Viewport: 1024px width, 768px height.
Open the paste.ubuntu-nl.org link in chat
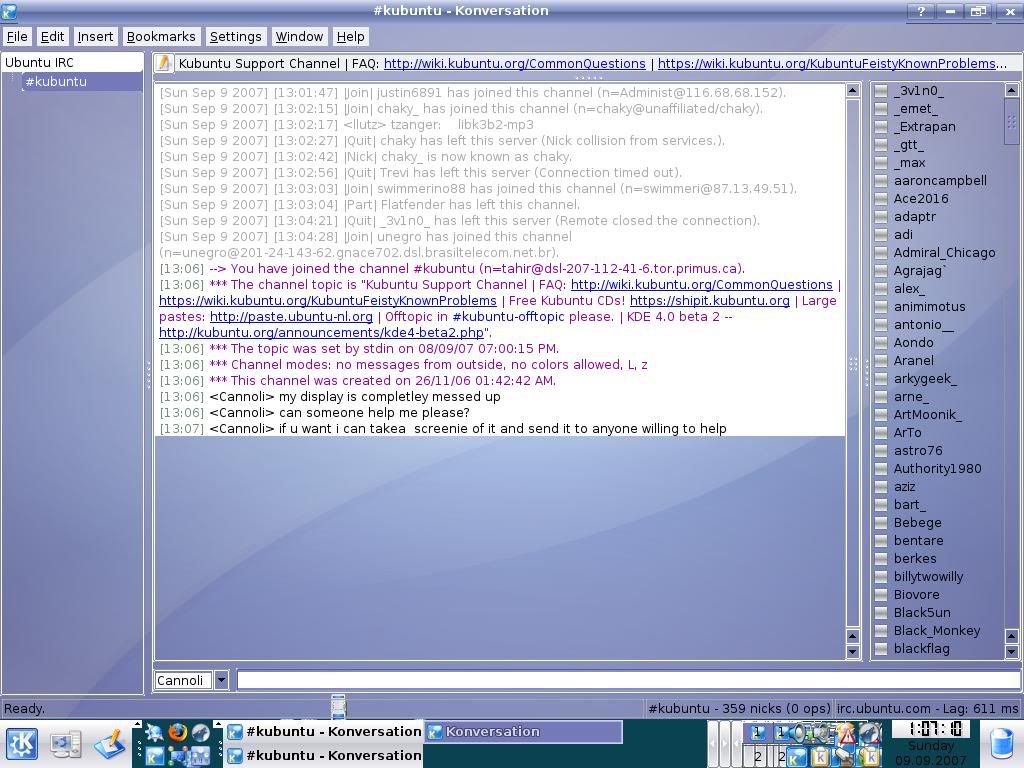point(291,317)
